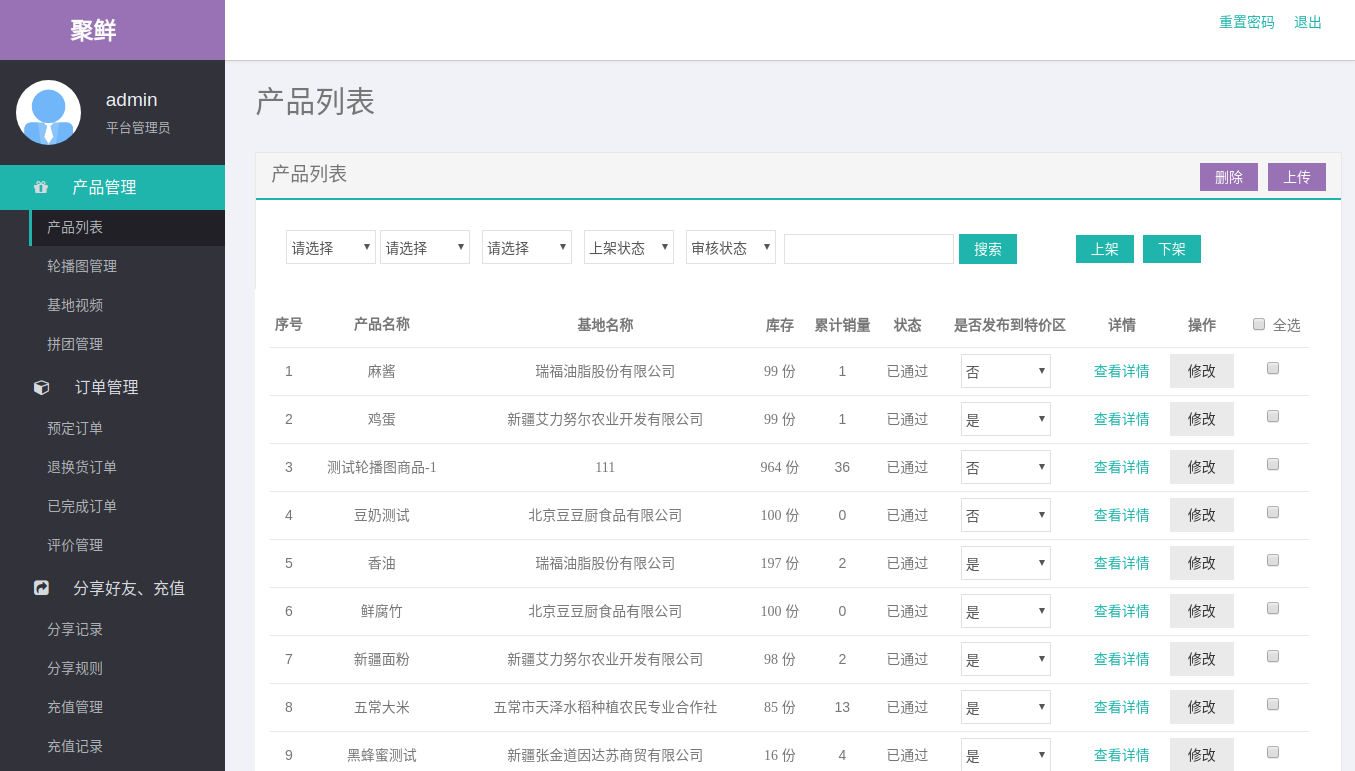This screenshot has width=1355, height=771.
Task: Click the gift icon beside 产品管理
Action: click(41, 187)
